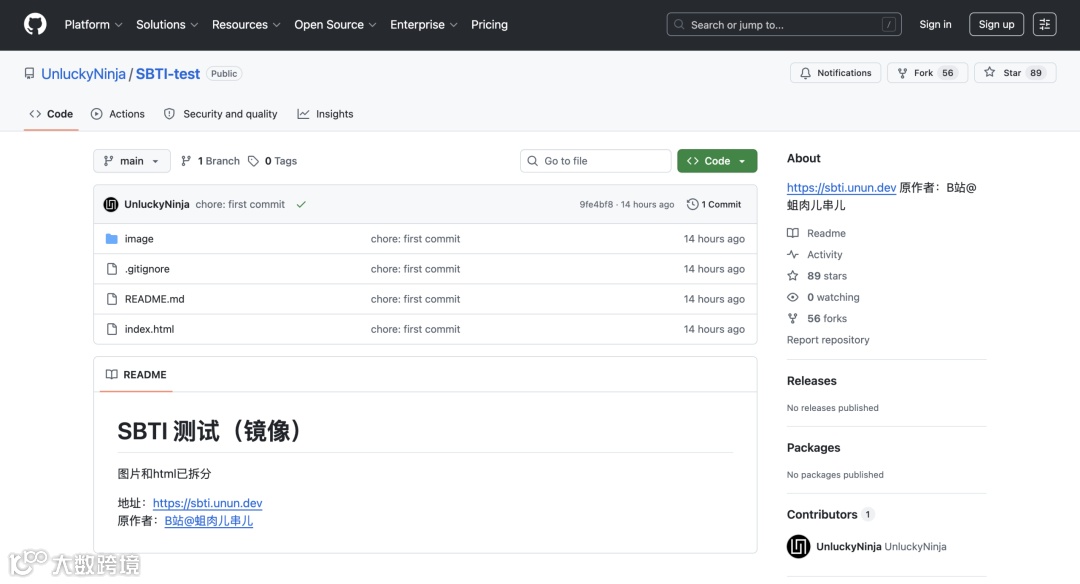Image resolution: width=1080 pixels, height=584 pixels.
Task: Click the Sign in link
Action: click(x=935, y=24)
